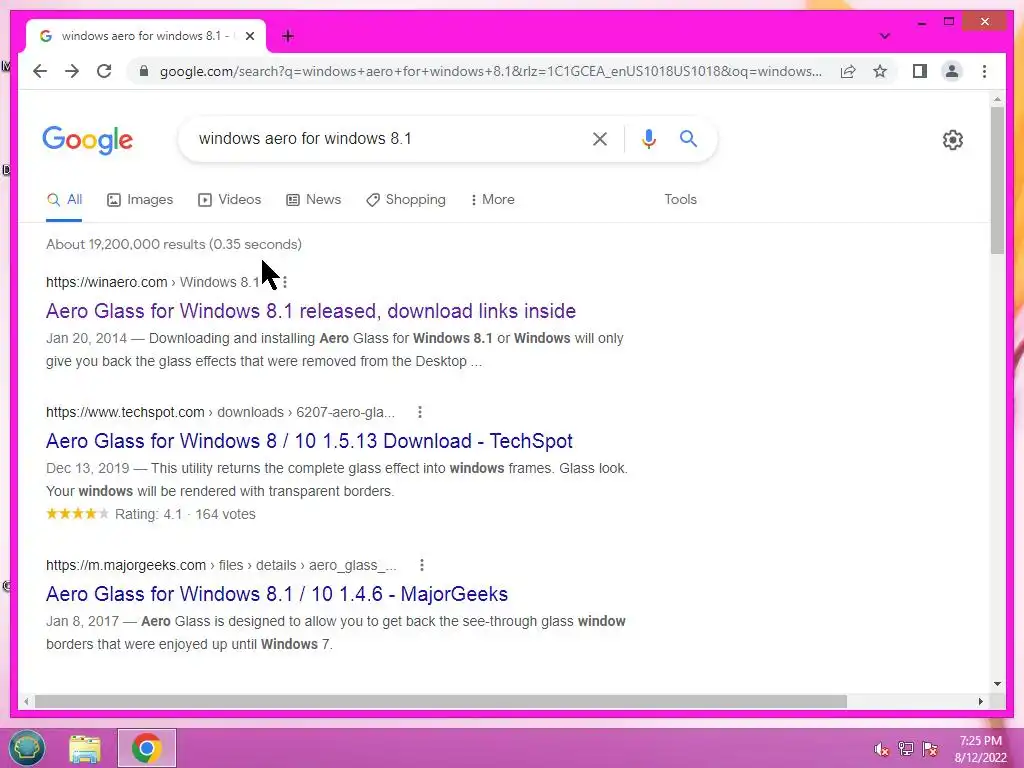Go forward to the next page
Screen dimensions: 1024x768
point(72,71)
